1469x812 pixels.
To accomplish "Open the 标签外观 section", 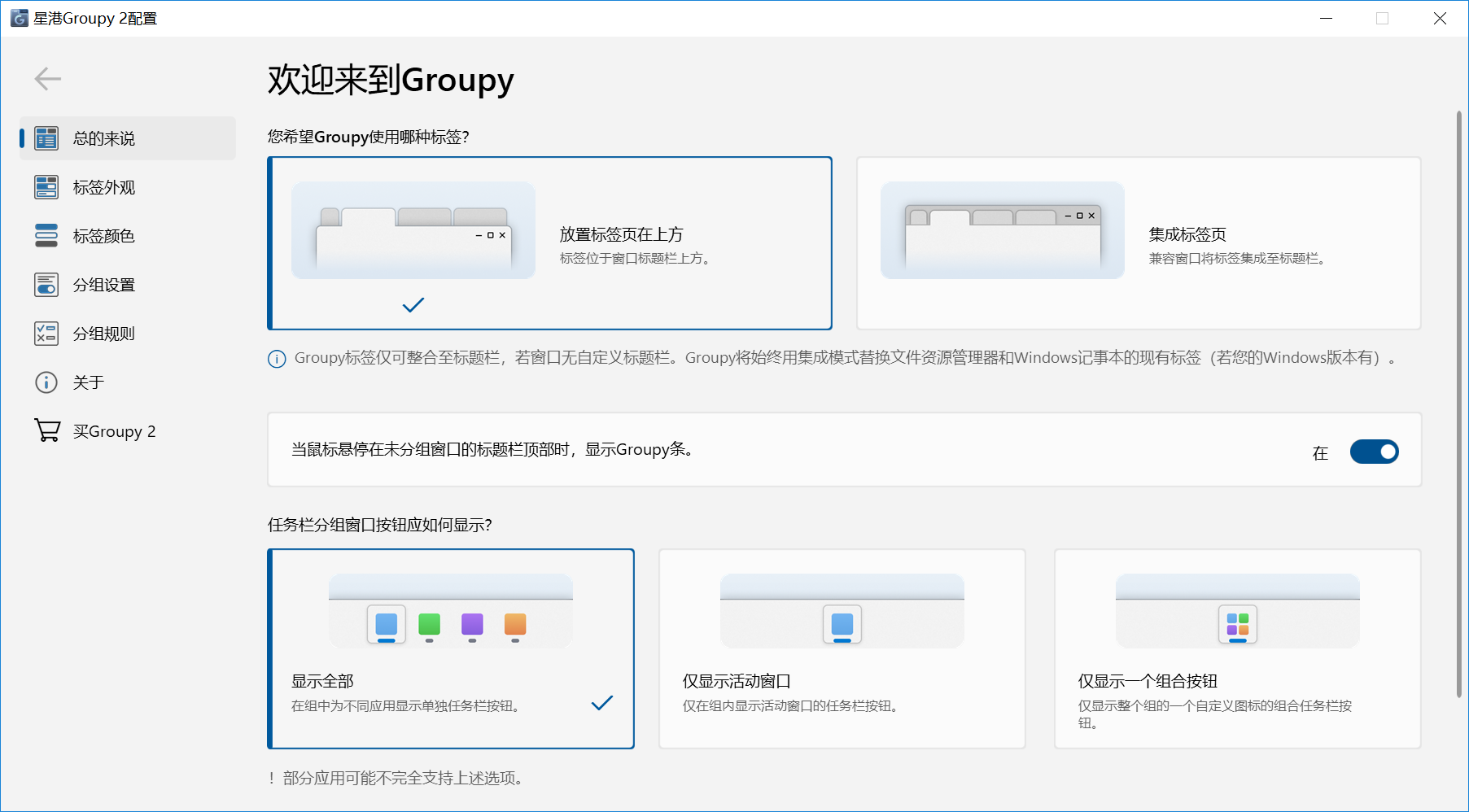I will click(128, 187).
